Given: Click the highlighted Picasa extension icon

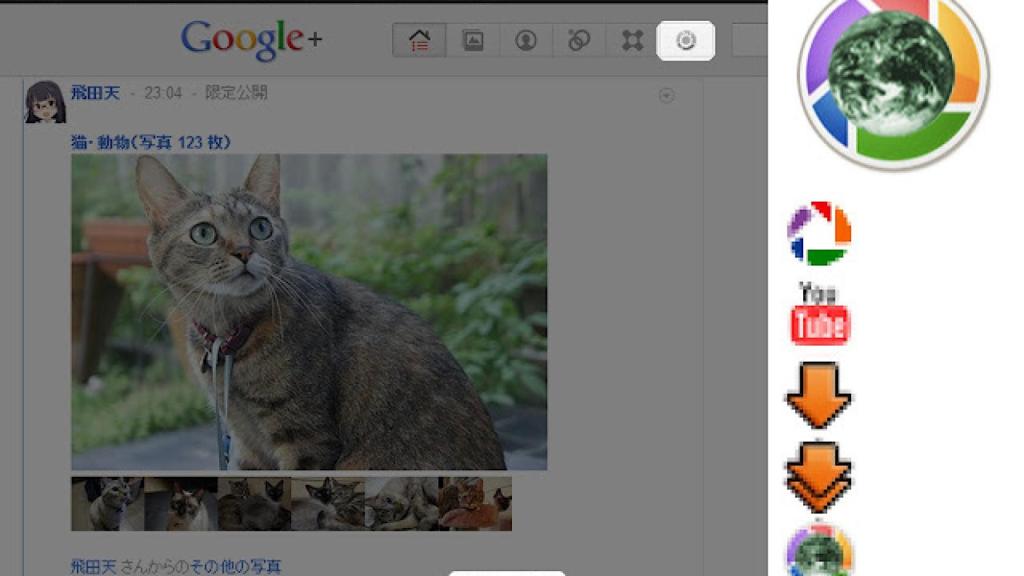Looking at the screenshot, I should (x=685, y=38).
